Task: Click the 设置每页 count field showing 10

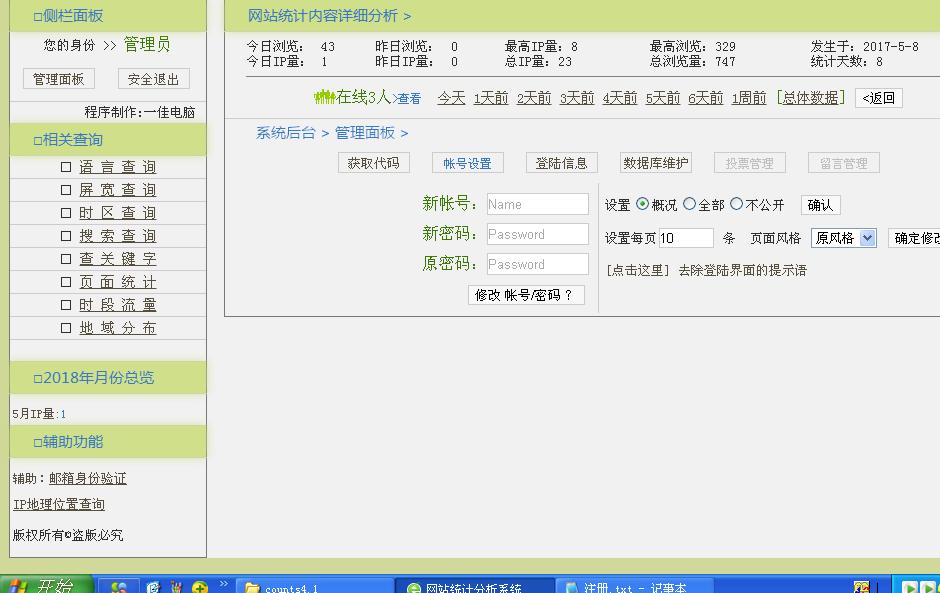Action: pos(686,238)
